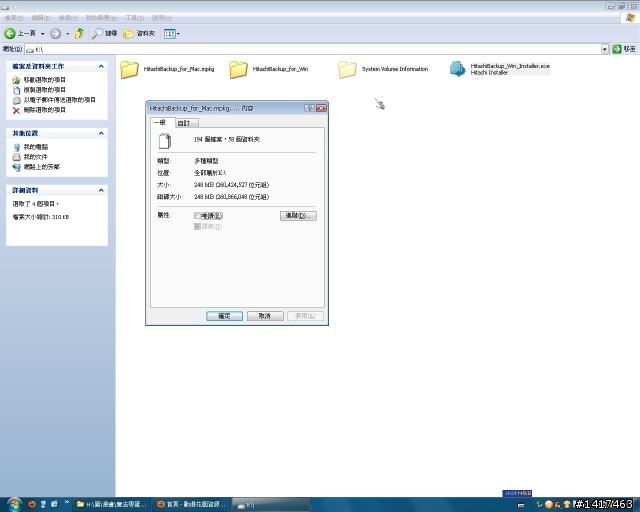This screenshot has height=512, width=640.
Task: Toggle the Read-only attribute checkbox
Action: [x=197, y=216]
